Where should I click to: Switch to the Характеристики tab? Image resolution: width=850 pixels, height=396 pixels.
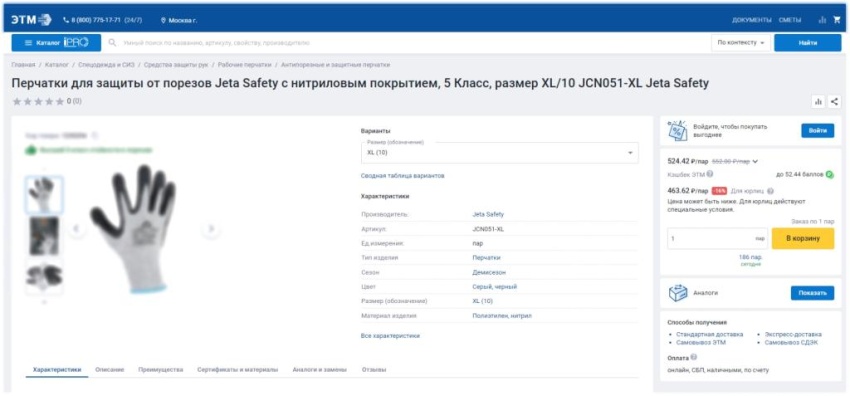tap(57, 369)
